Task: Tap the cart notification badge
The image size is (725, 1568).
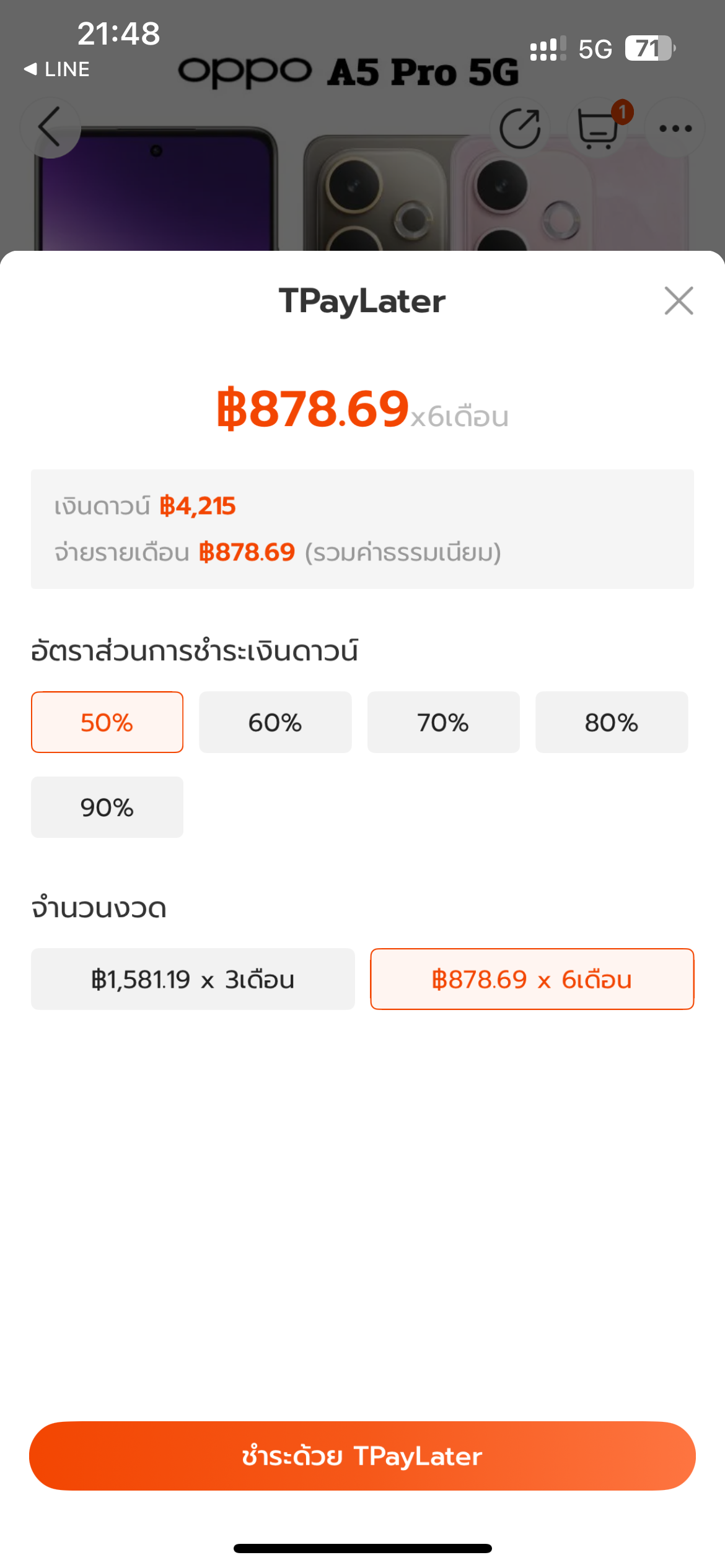Action: pos(622,112)
